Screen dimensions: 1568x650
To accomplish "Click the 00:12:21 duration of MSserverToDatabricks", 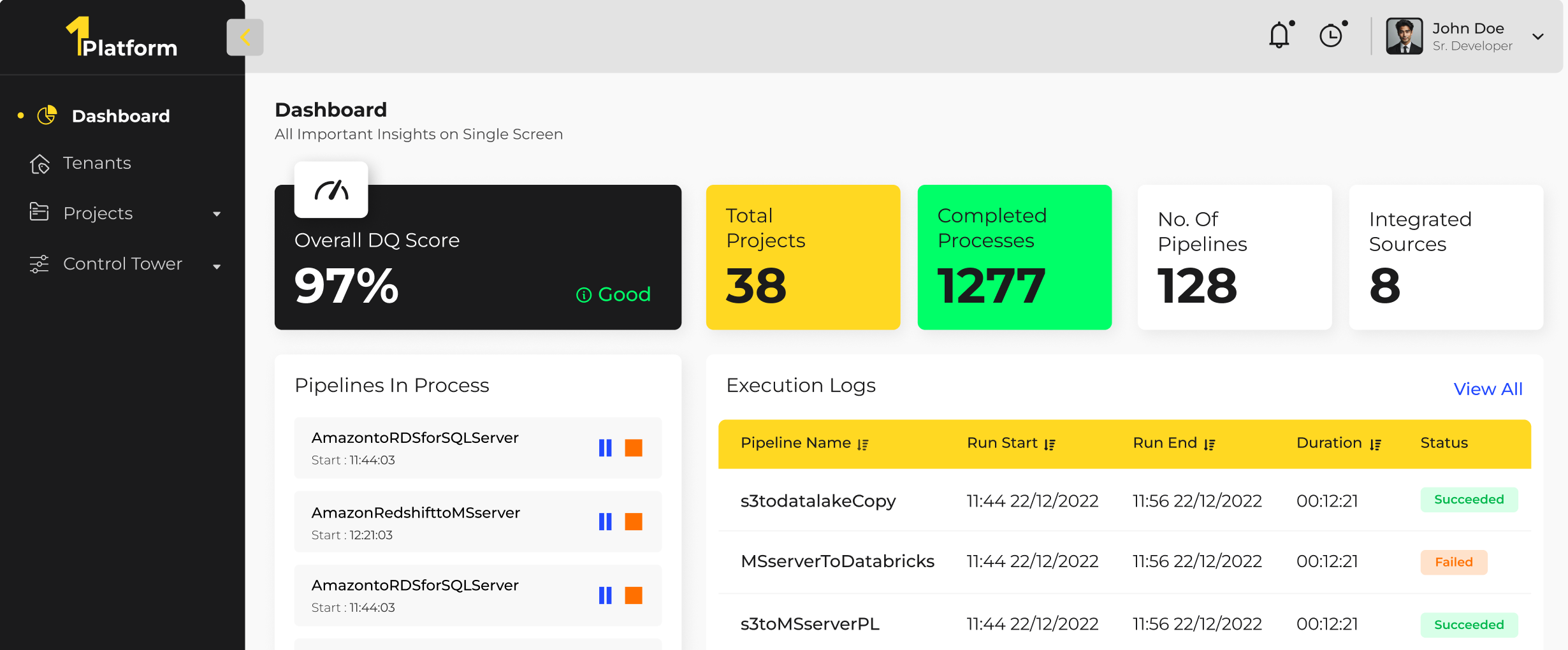I will 1327,561.
